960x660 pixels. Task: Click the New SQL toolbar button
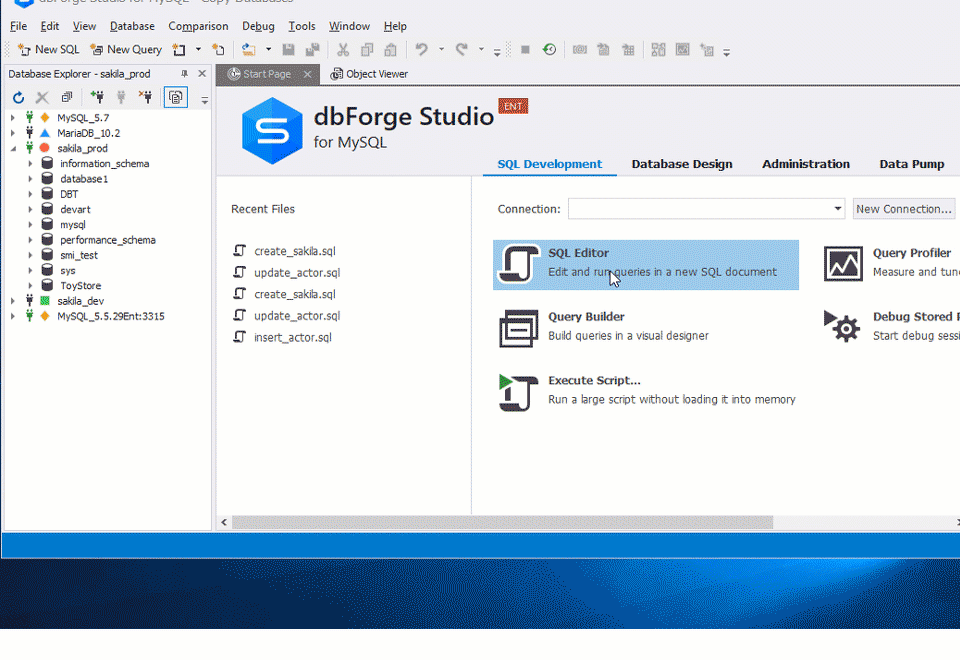pos(48,50)
